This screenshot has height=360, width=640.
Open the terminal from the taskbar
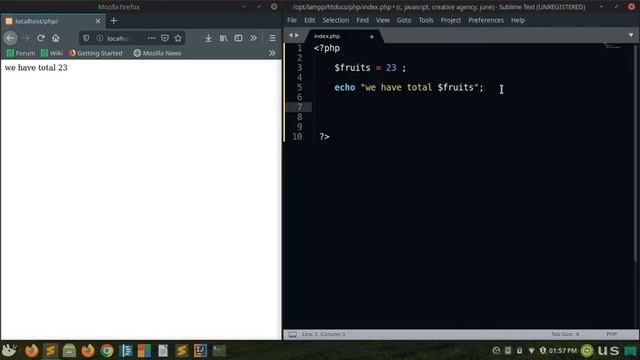[x=219, y=351]
